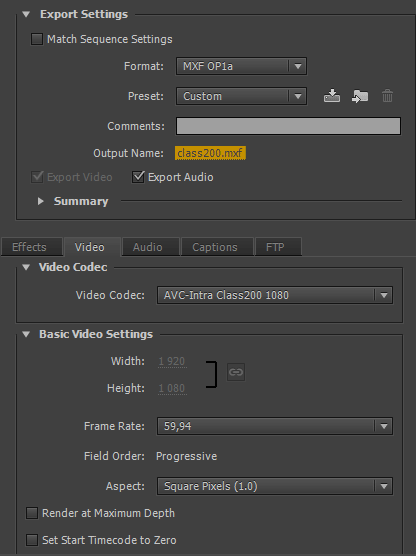Viewport: 416px width, 556px height.
Task: Enable Render at Maximum Depth
Action: 32,513
